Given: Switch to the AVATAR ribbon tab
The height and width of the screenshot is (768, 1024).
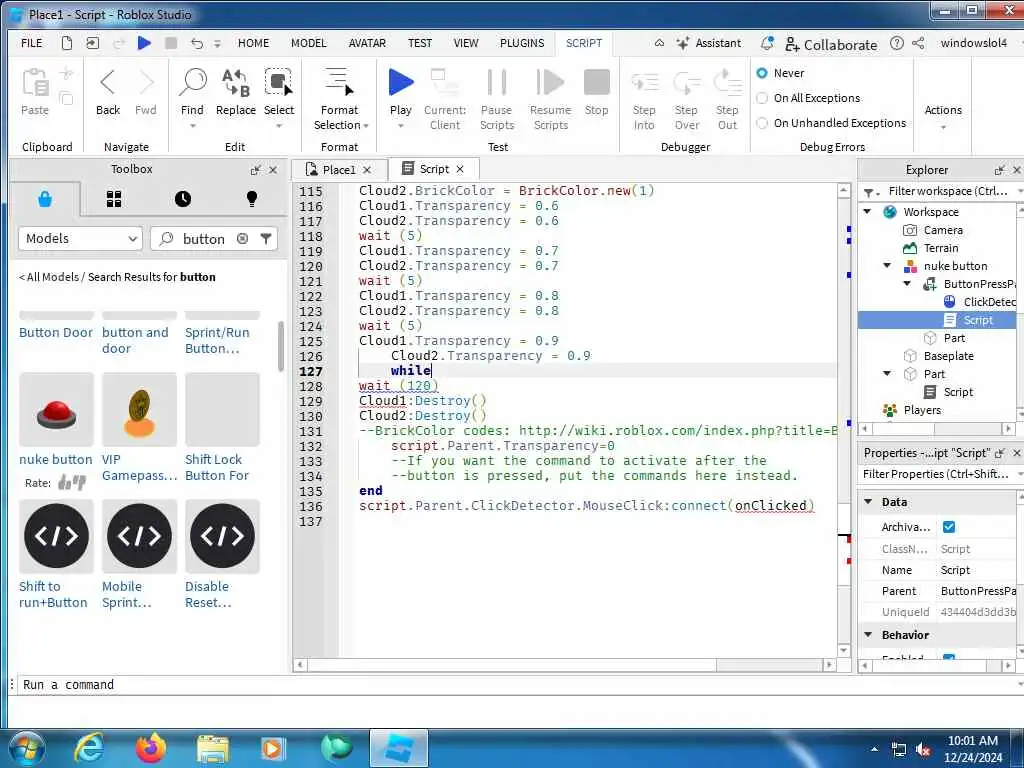Looking at the screenshot, I should (367, 43).
